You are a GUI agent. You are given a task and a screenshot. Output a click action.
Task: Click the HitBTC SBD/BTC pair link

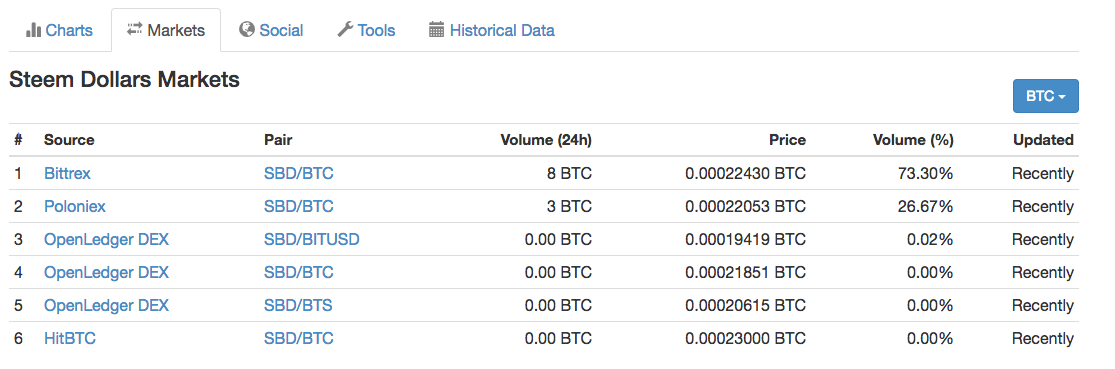pyautogui.click(x=299, y=339)
